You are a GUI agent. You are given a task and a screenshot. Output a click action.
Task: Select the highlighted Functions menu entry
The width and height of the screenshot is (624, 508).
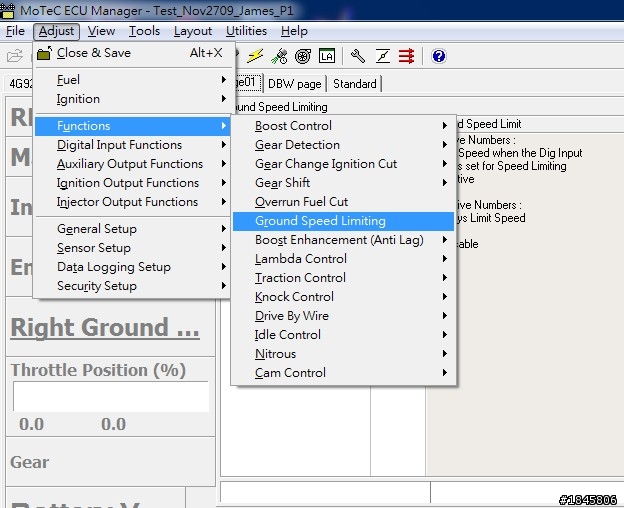click(133, 126)
